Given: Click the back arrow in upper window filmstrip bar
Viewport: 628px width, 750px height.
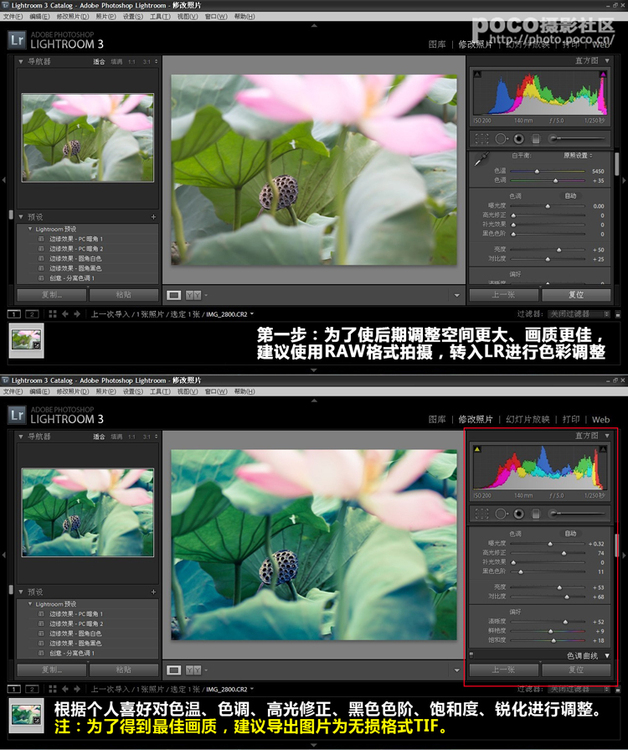Looking at the screenshot, I should [x=65, y=314].
